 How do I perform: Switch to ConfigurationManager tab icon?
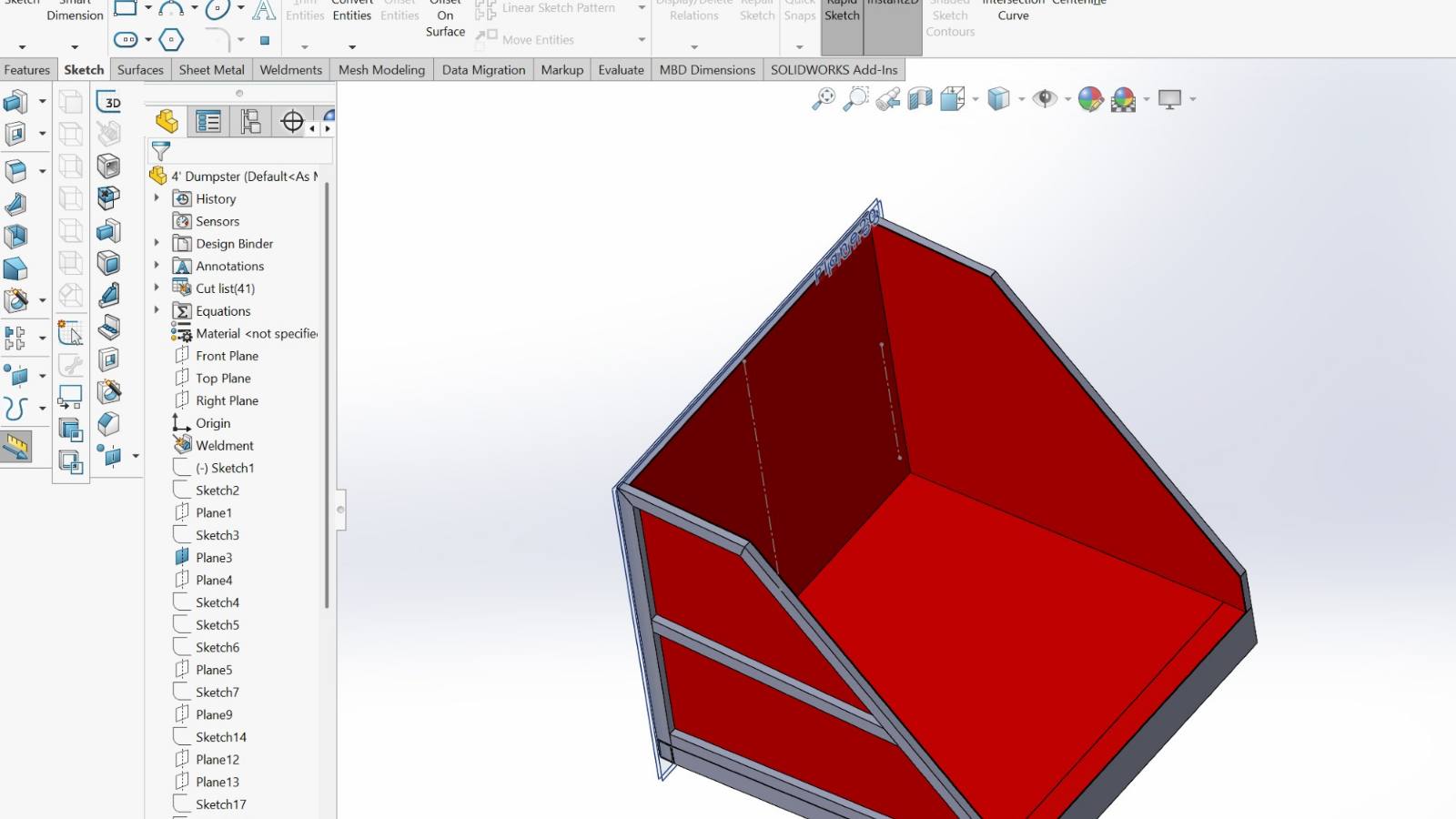pyautogui.click(x=250, y=121)
